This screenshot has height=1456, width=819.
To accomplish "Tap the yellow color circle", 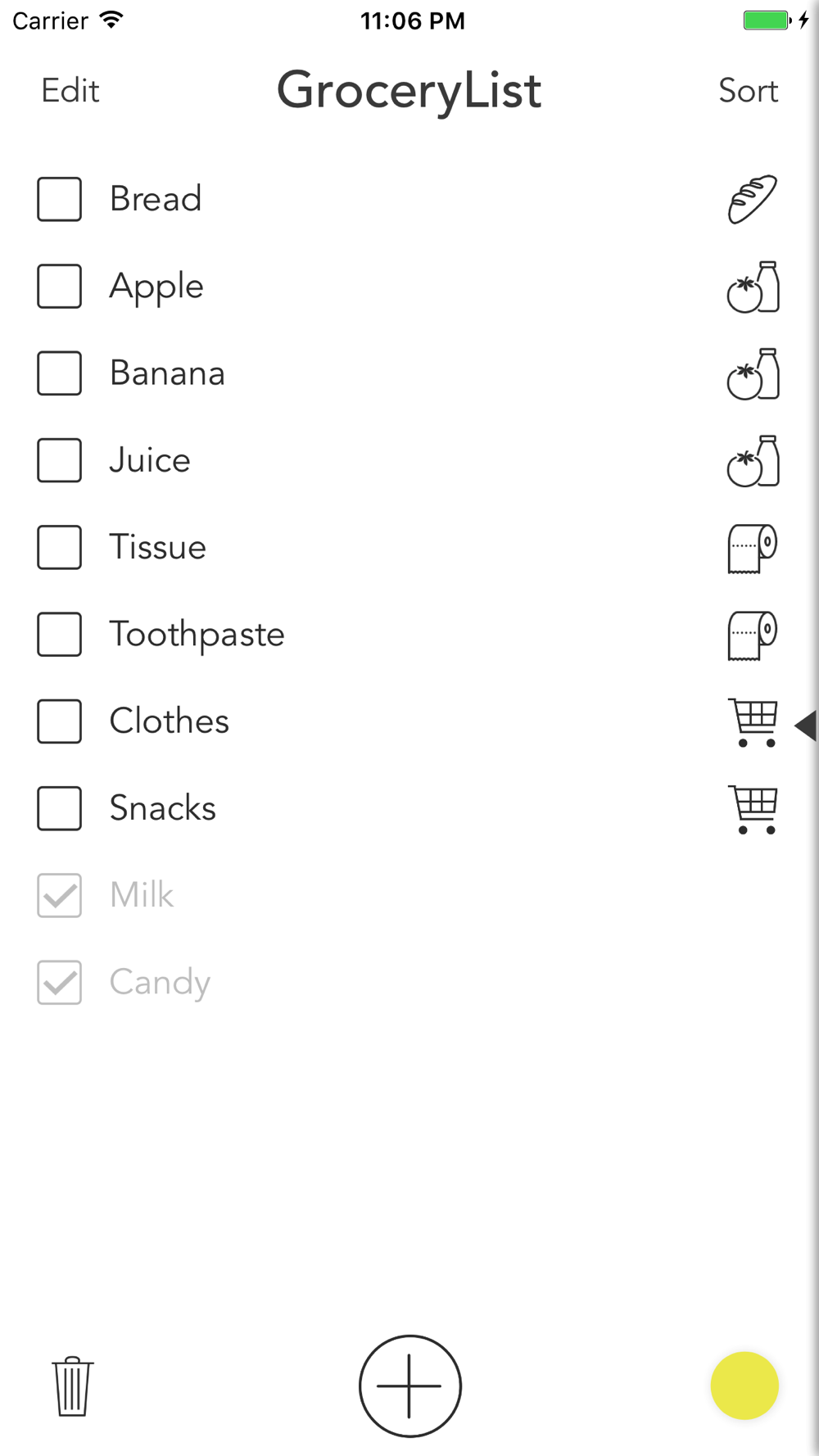I will (x=744, y=1386).
